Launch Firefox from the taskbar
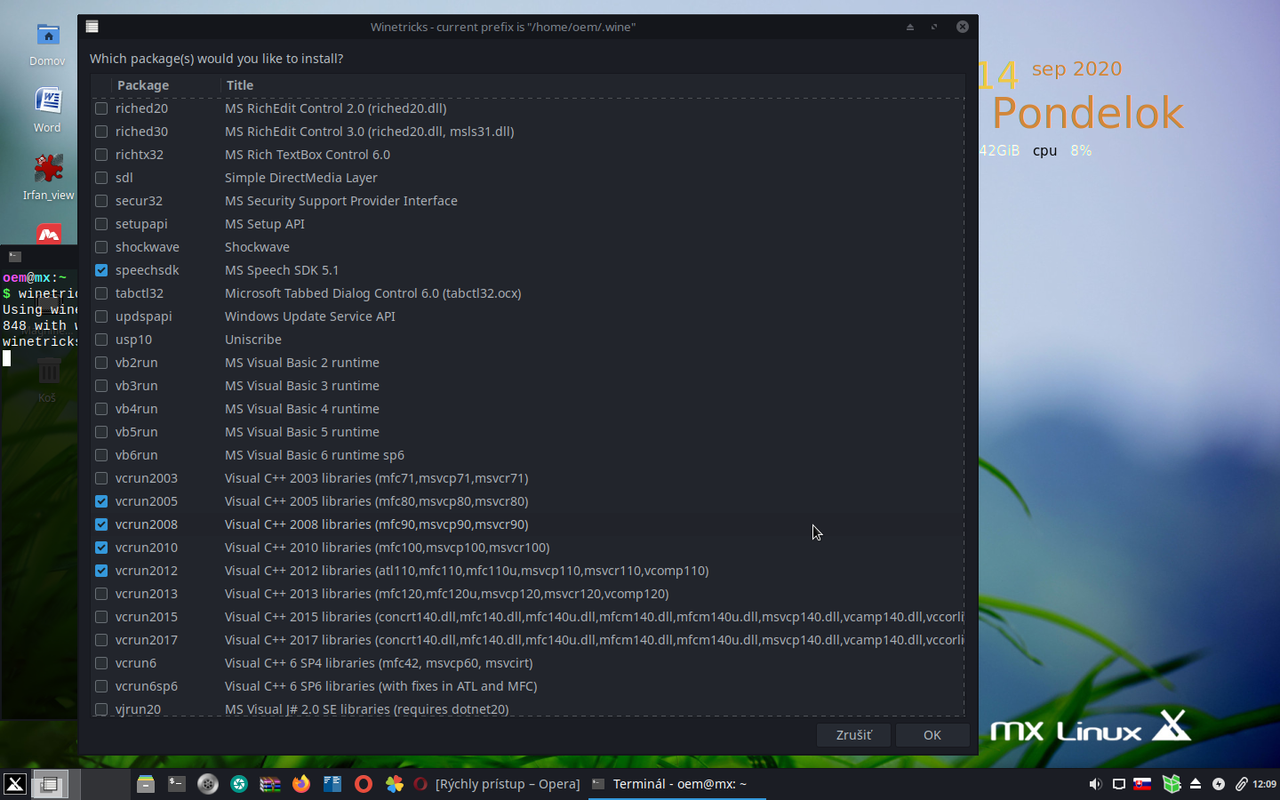The width and height of the screenshot is (1280, 800). click(x=301, y=784)
